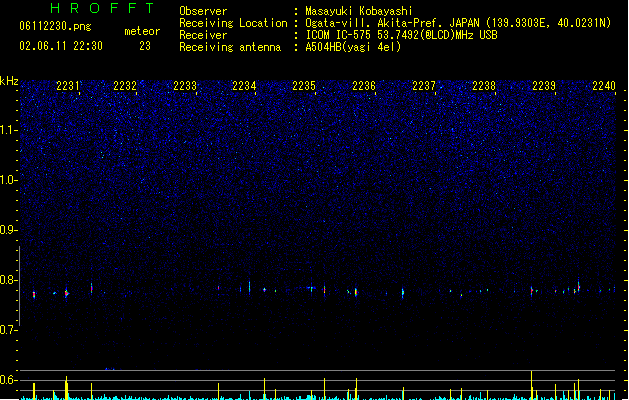Click the HROFFT title text
This screenshot has width=629, height=400.
[x=102, y=8]
